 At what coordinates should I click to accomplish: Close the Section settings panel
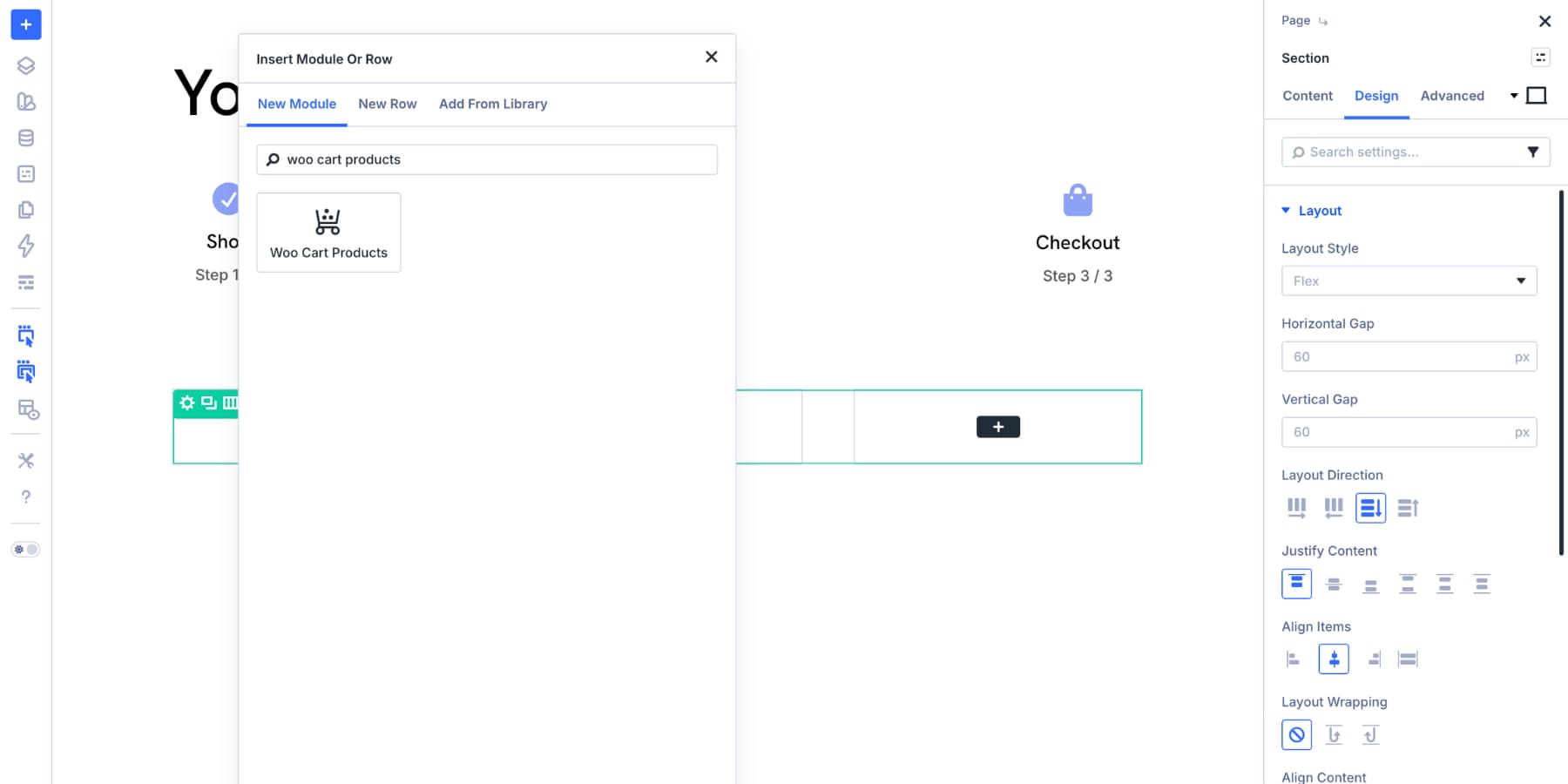(1544, 21)
